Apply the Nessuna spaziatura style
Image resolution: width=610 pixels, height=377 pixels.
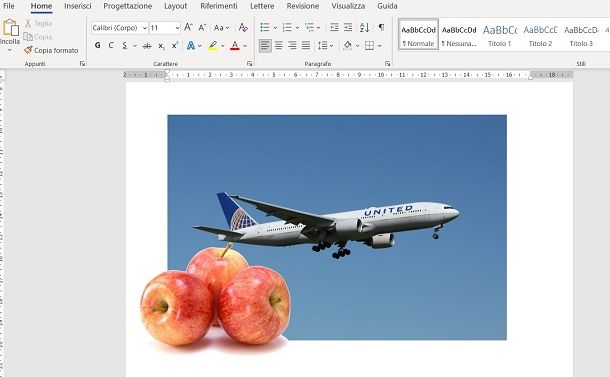click(459, 34)
